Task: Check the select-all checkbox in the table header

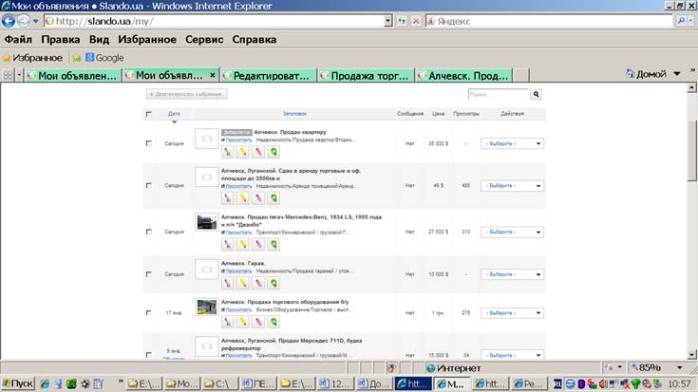Action: [x=149, y=114]
